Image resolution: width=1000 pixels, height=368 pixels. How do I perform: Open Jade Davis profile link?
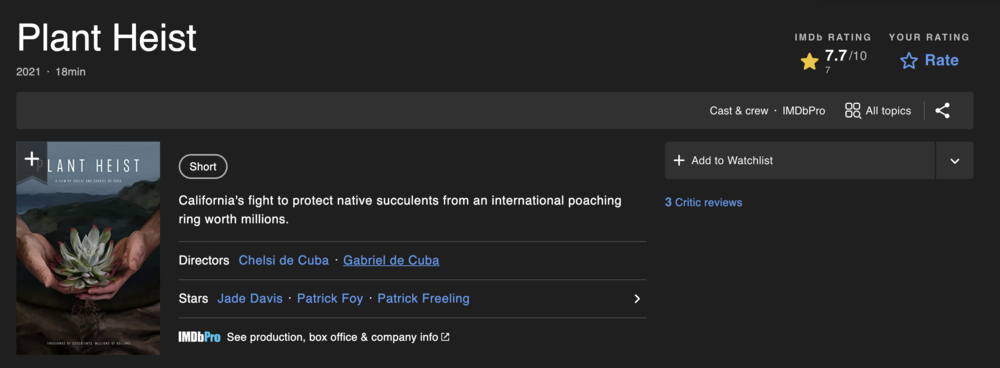(x=250, y=298)
